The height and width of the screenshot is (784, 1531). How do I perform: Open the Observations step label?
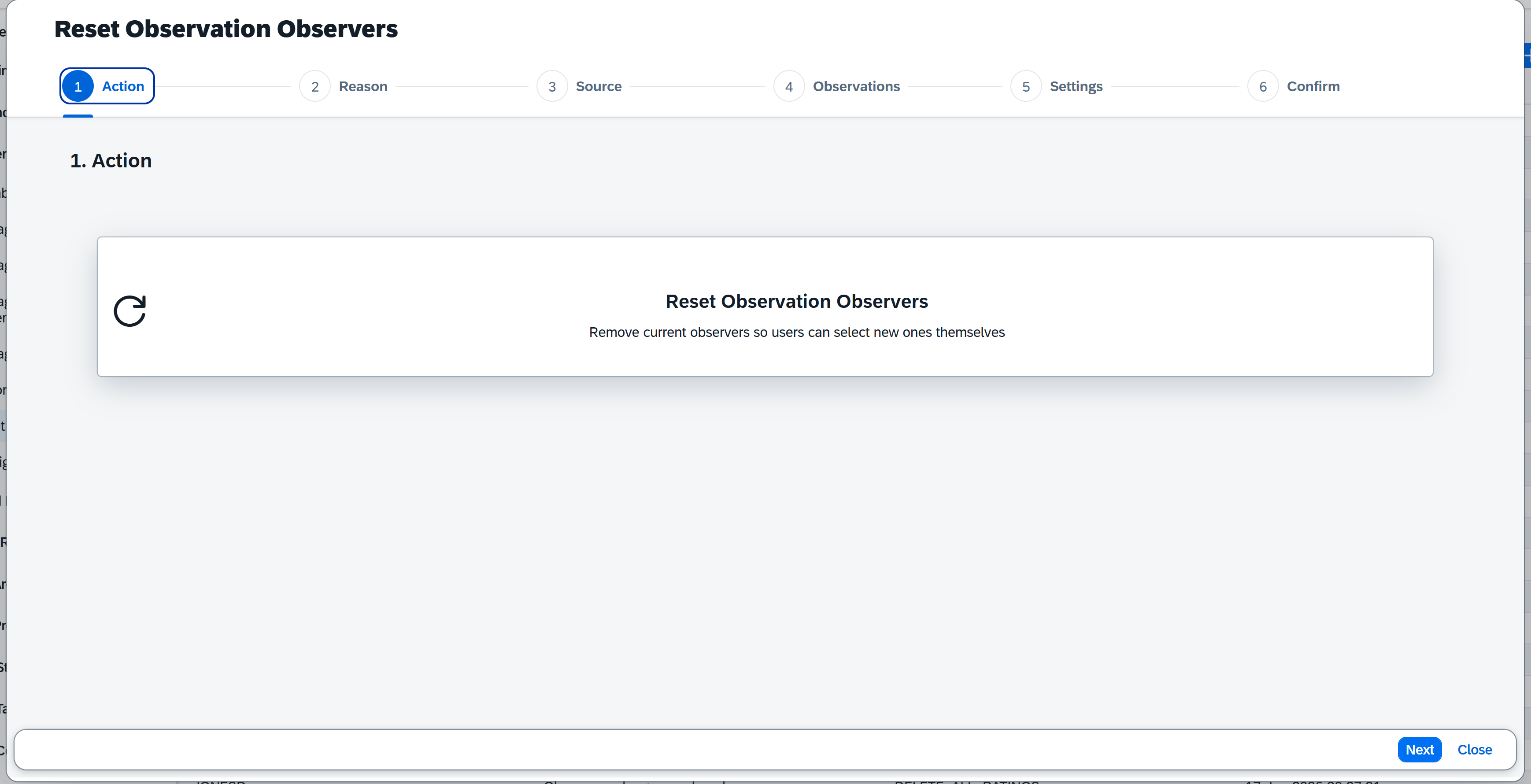(856, 87)
